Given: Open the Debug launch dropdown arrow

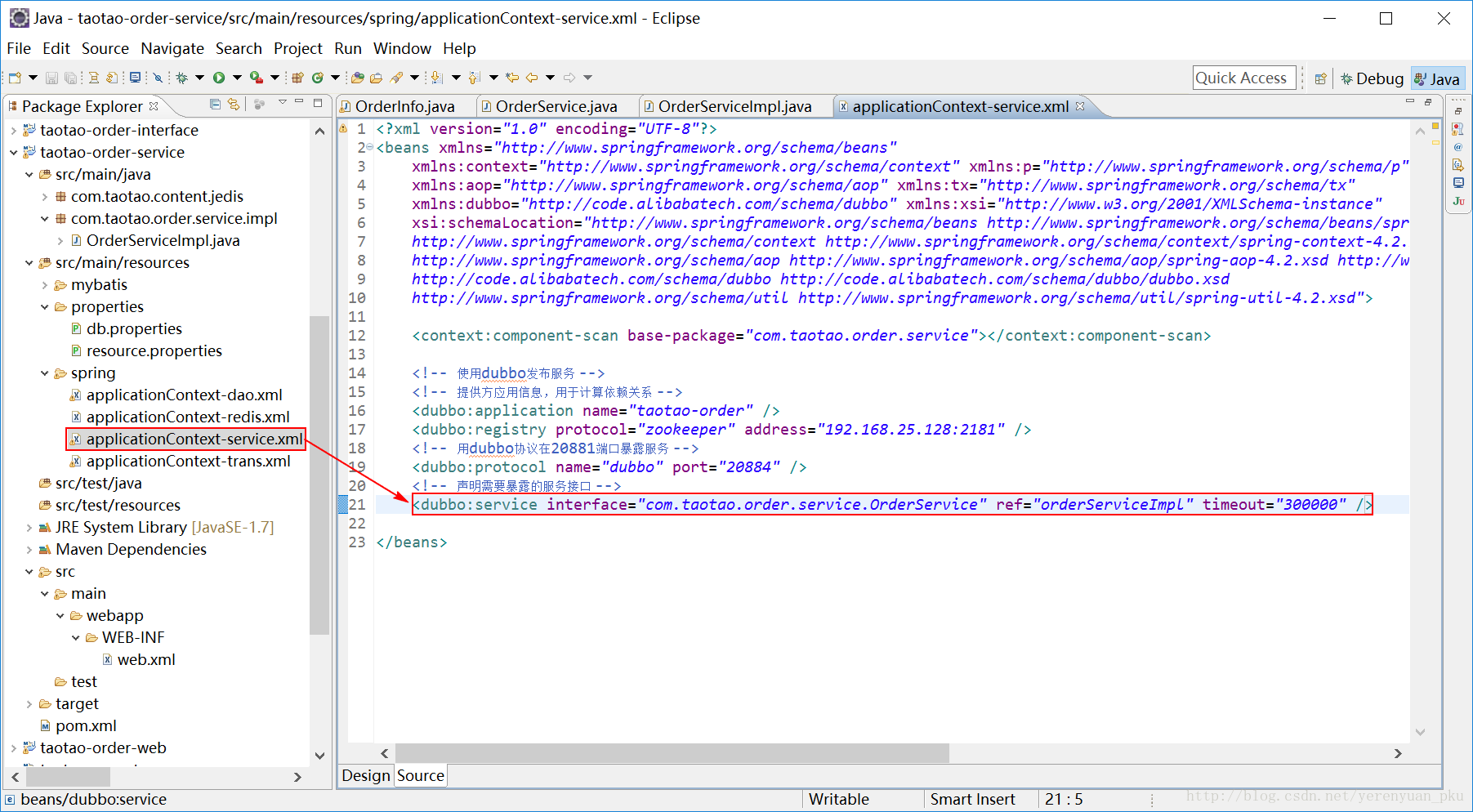Looking at the screenshot, I should [199, 78].
